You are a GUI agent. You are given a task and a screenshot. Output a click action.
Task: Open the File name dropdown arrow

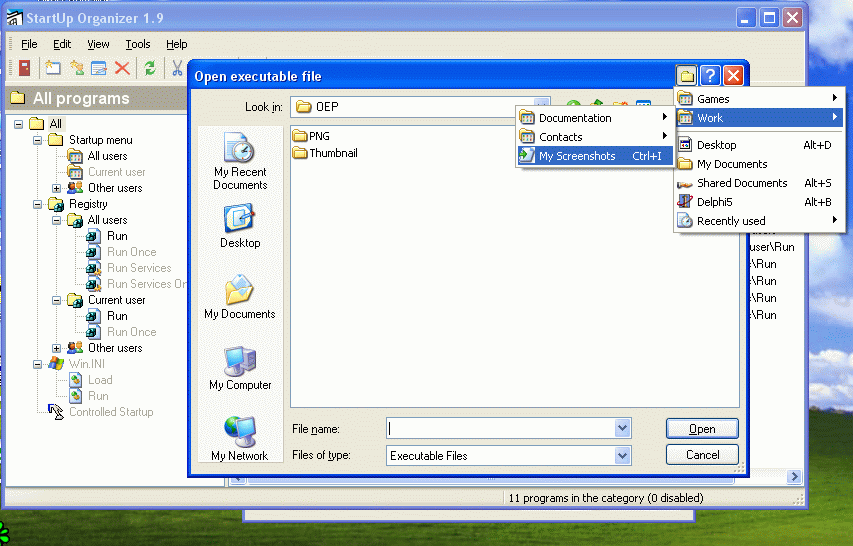pyautogui.click(x=623, y=428)
